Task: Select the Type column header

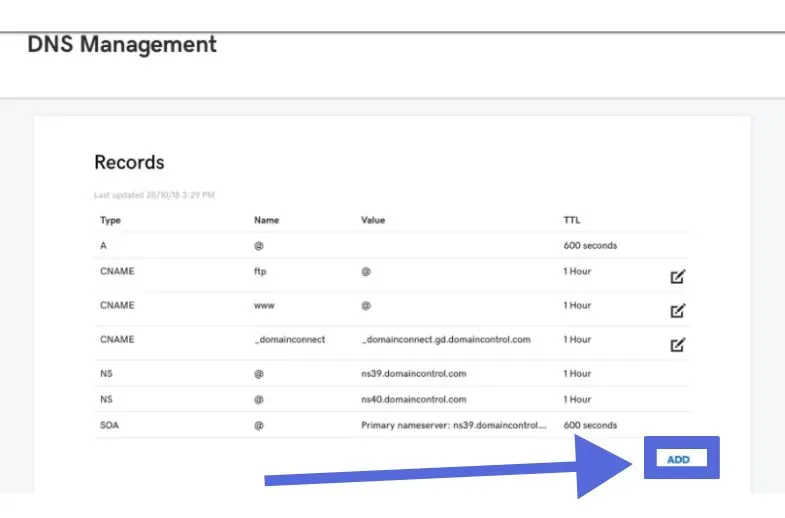Action: tap(110, 220)
